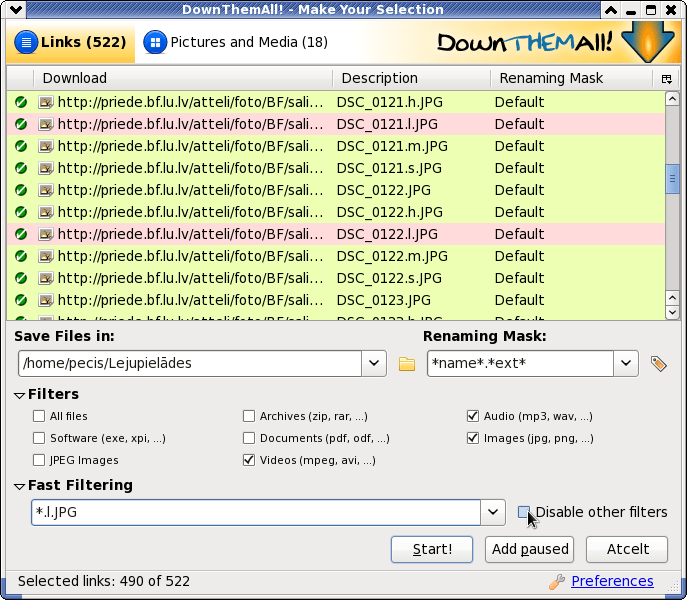This screenshot has width=687, height=600.
Task: Click the URL in the DSC_0121.s.JPG row
Action: [190, 168]
